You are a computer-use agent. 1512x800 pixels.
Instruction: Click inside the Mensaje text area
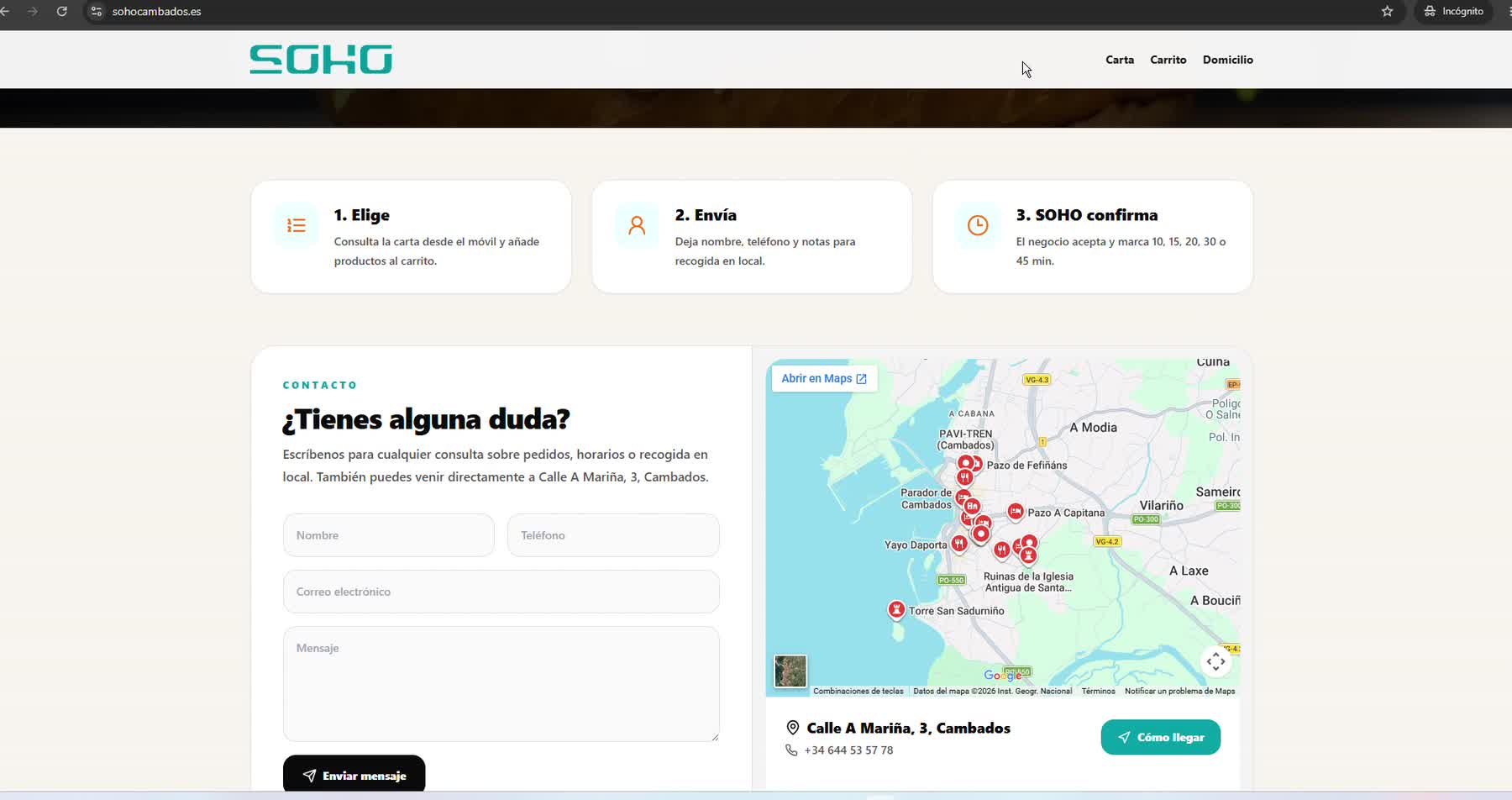[501, 684]
